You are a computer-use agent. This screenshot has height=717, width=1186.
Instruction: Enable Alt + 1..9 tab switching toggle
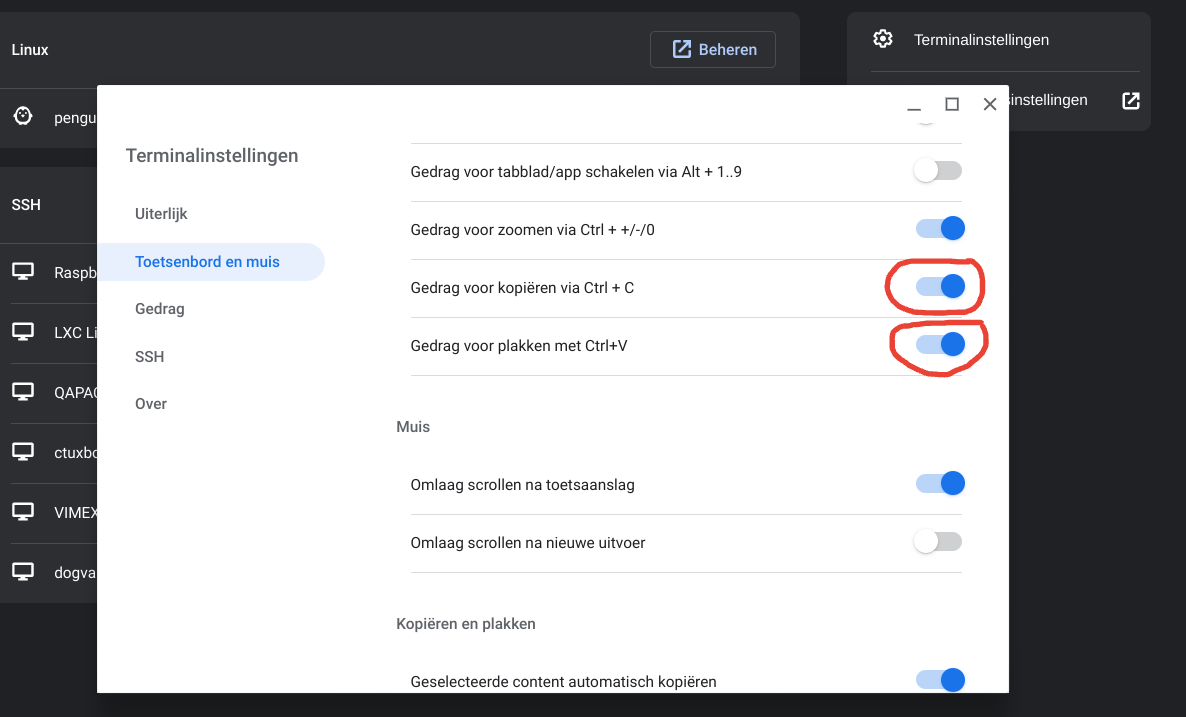(x=937, y=170)
